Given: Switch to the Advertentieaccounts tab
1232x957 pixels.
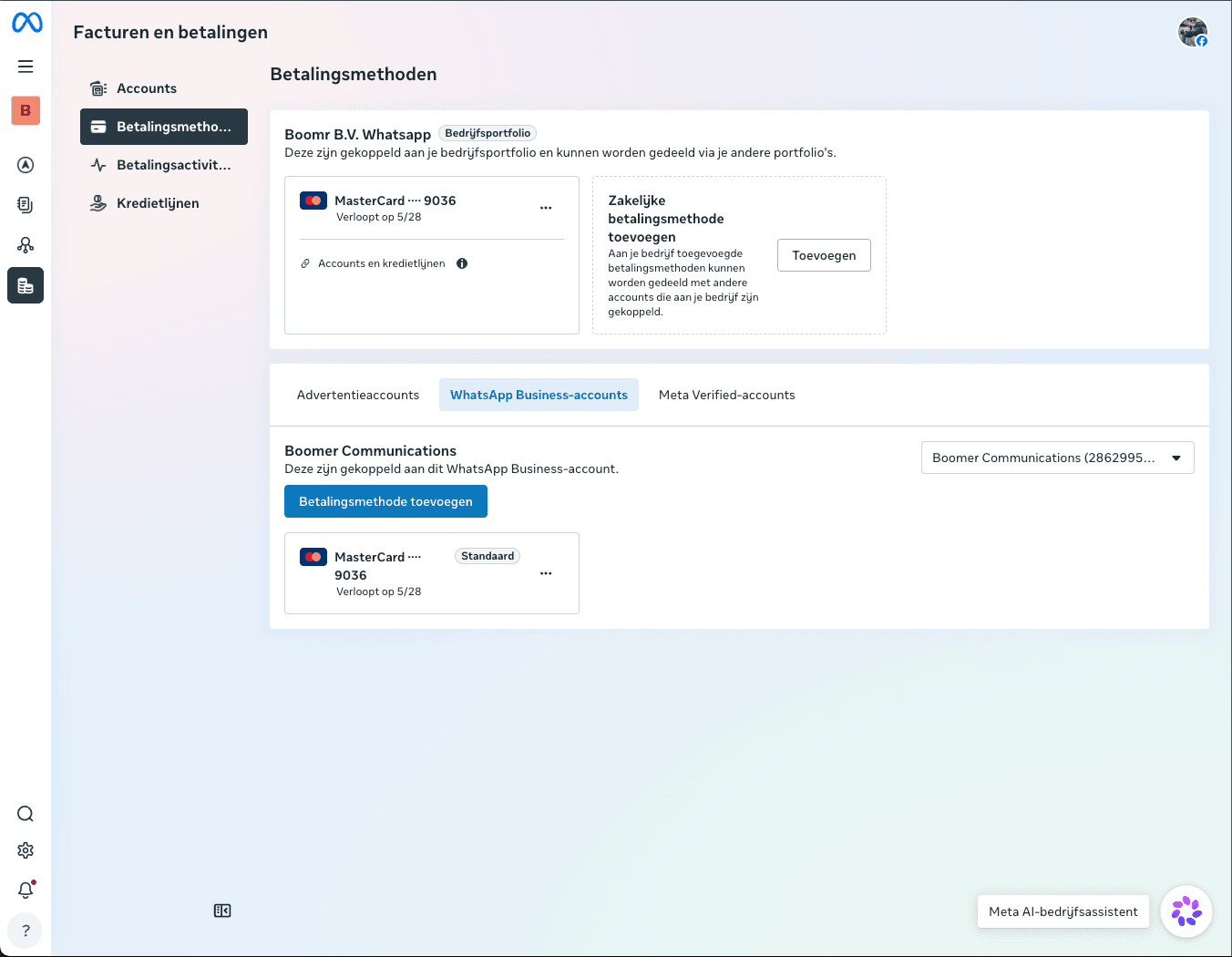Looking at the screenshot, I should (x=358, y=395).
